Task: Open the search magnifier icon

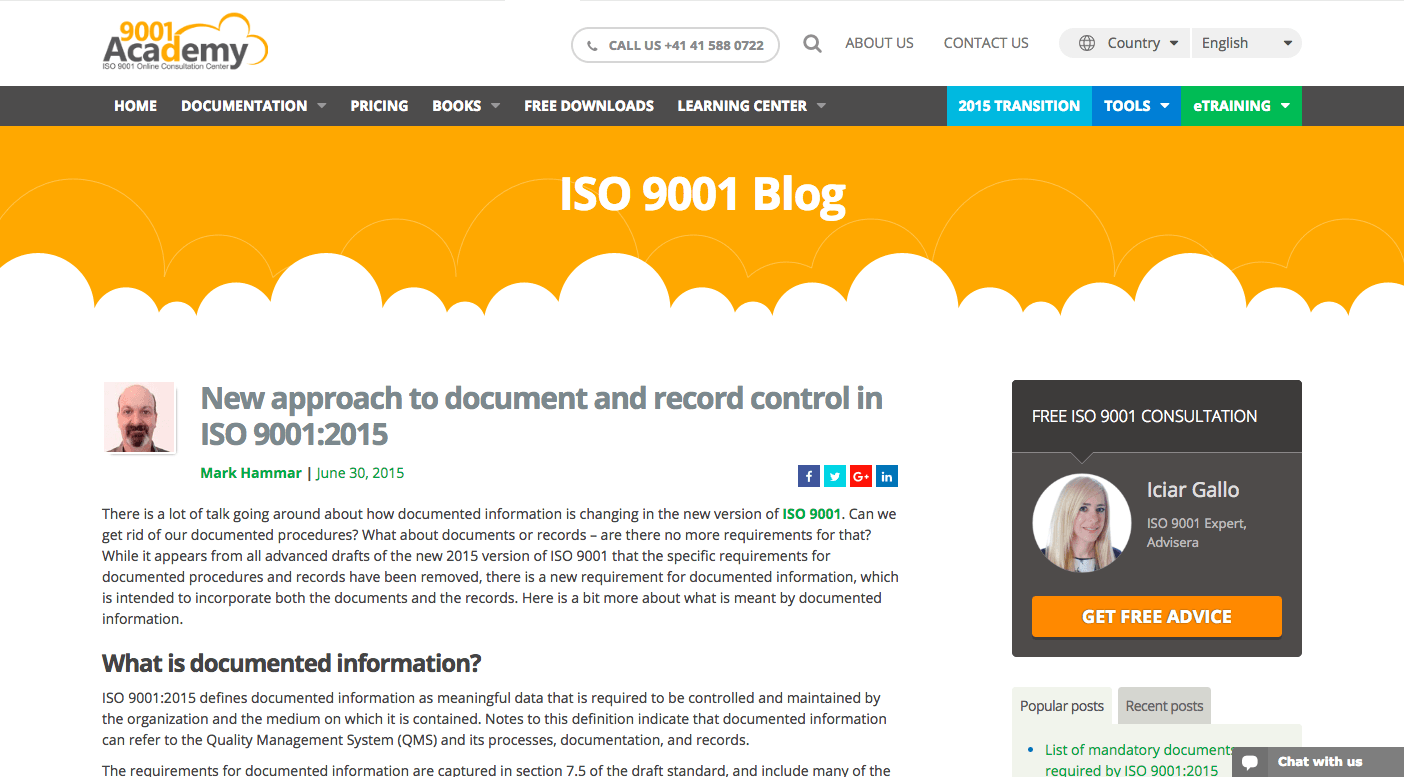Action: pos(812,42)
